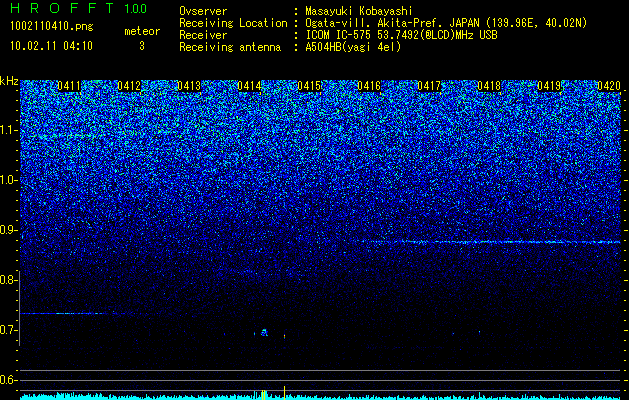
Task: Click the meteor count label
Action: (142, 31)
